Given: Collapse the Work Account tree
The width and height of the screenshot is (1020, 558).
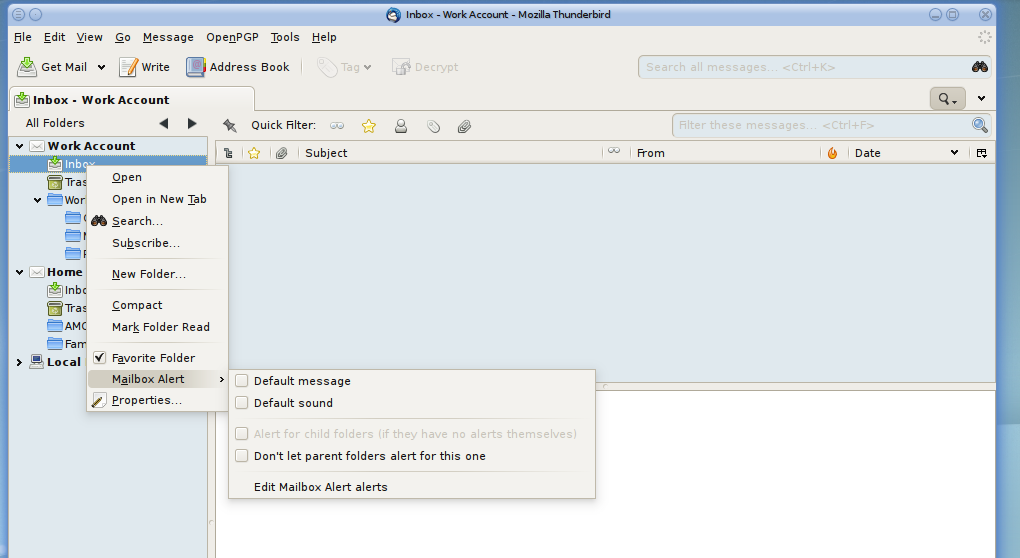Looking at the screenshot, I should click(20, 146).
